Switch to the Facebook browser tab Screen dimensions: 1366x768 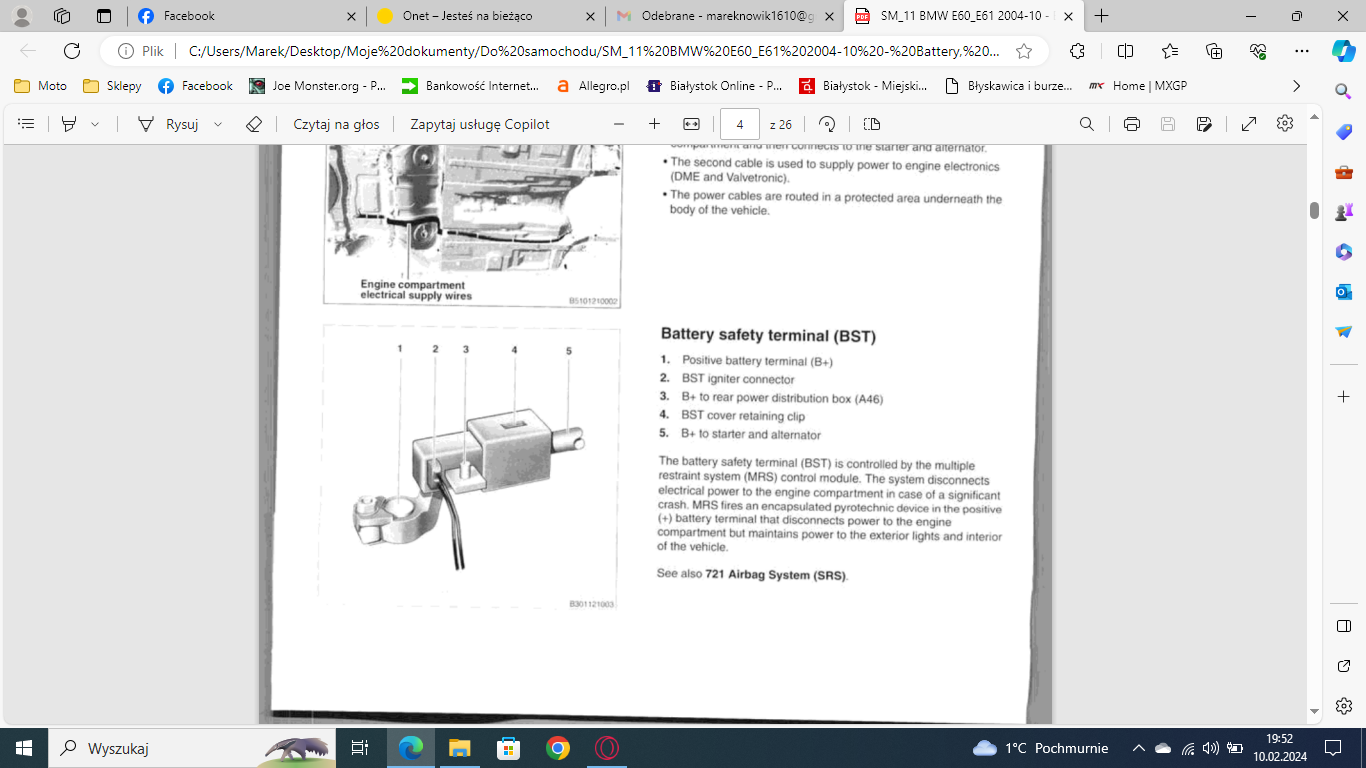tap(245, 16)
